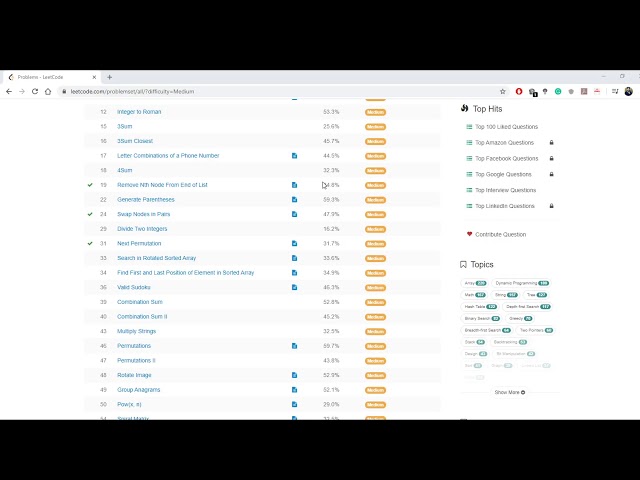
Task: Open solution icon for Remove Nth Node
Action: 294,185
